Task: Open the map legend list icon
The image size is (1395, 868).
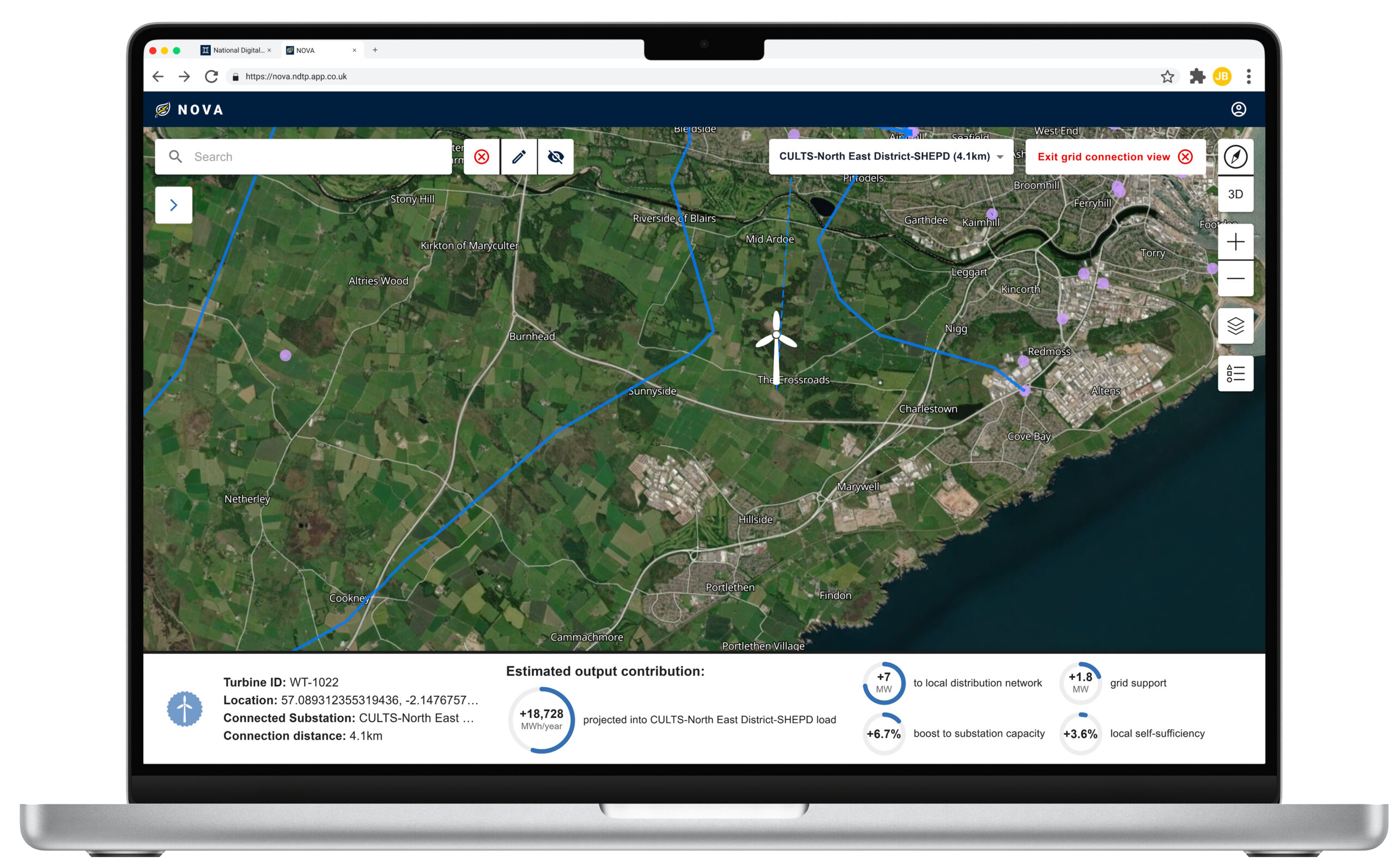Action: tap(1235, 374)
